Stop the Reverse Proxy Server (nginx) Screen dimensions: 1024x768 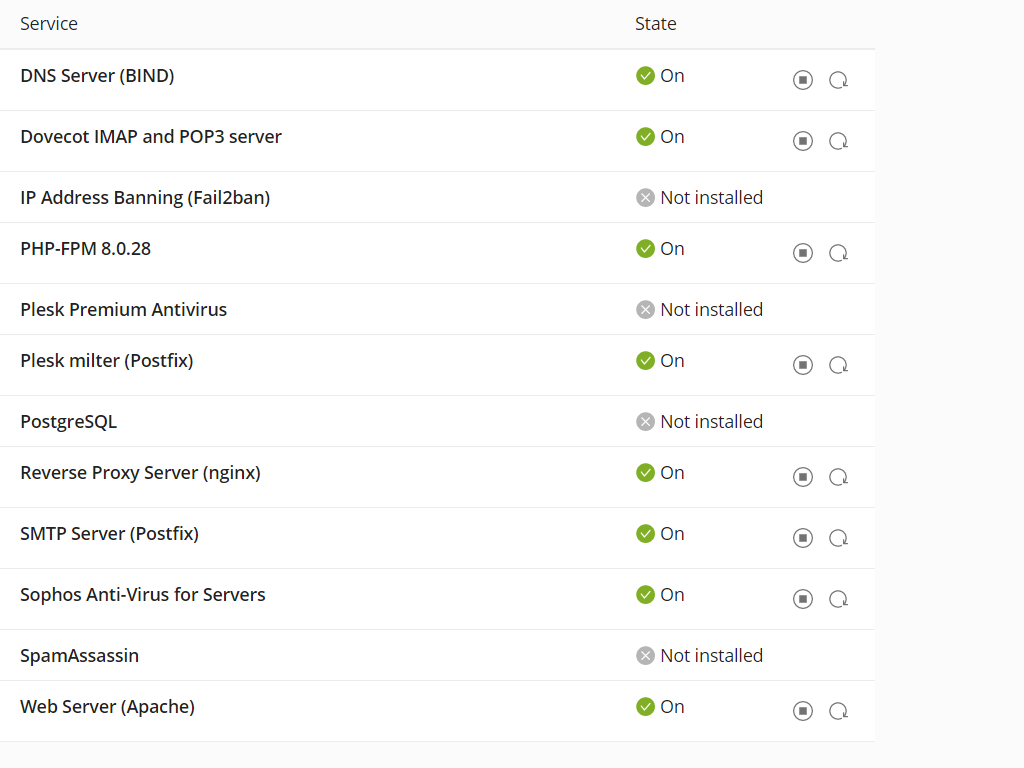coord(803,477)
